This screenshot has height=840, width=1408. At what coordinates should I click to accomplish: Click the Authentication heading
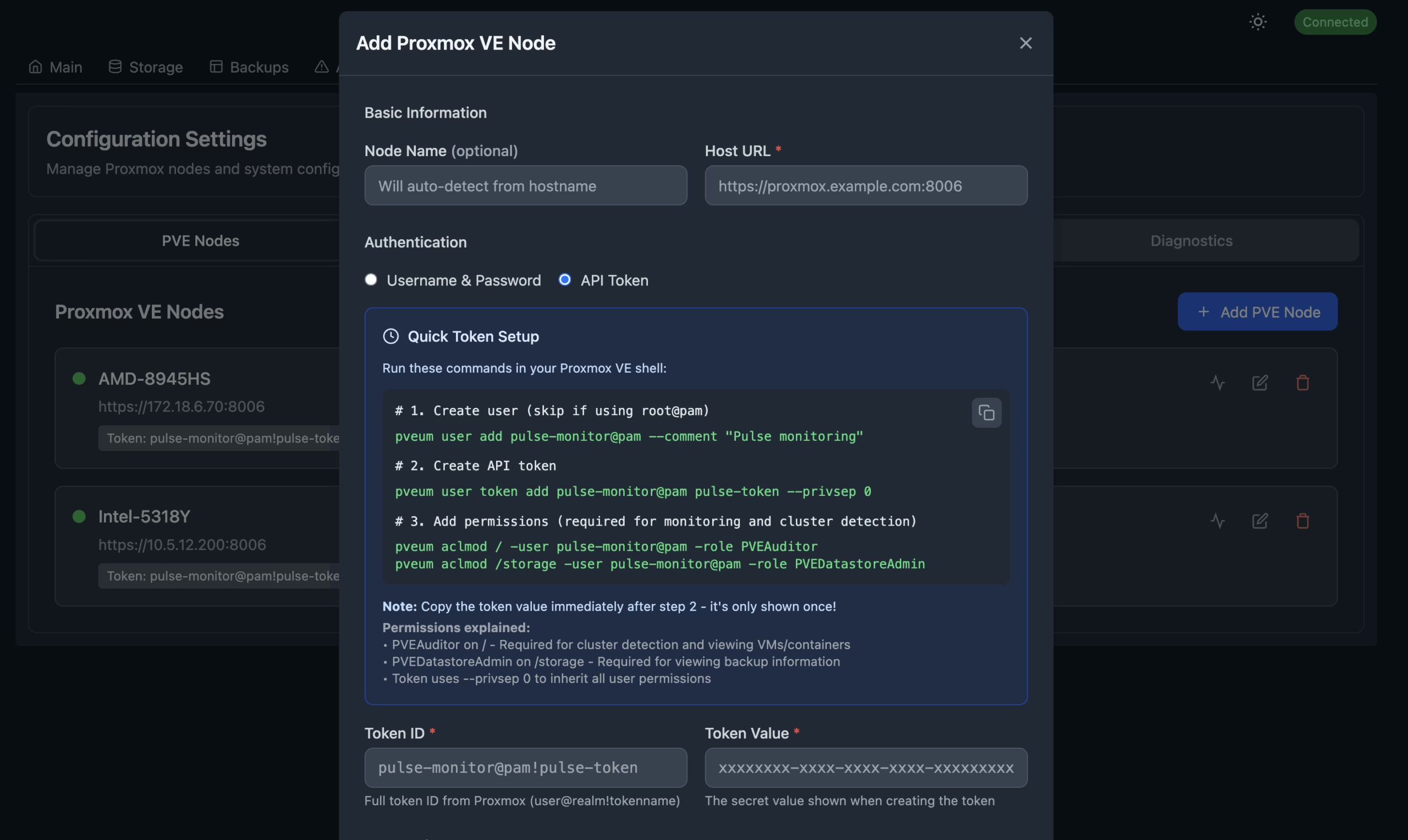(416, 242)
